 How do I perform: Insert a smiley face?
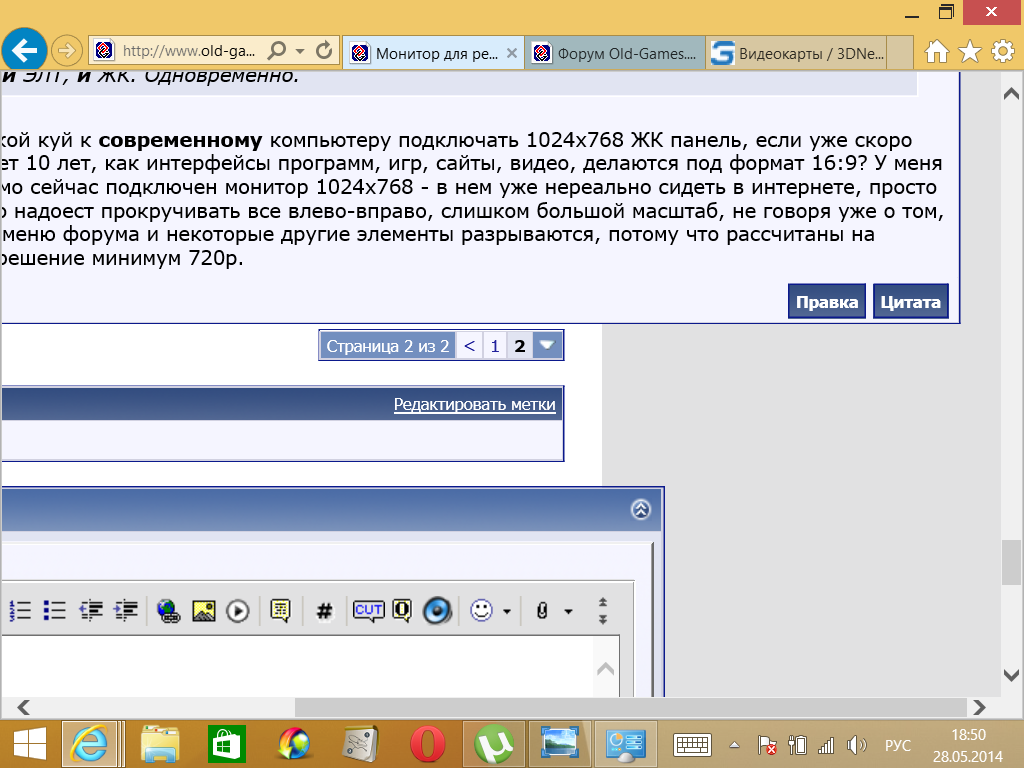click(481, 611)
